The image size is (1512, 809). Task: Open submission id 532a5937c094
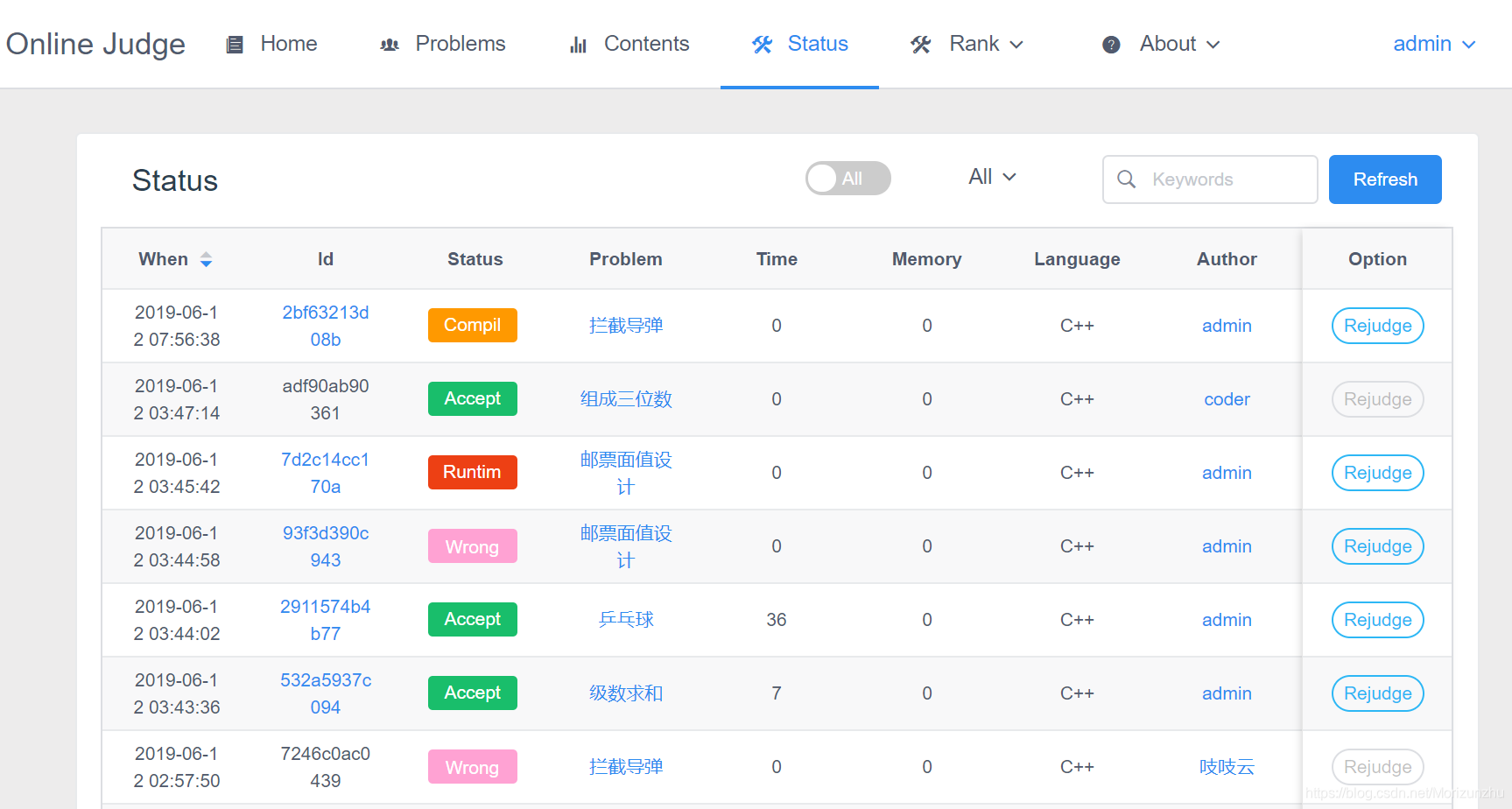(x=326, y=693)
